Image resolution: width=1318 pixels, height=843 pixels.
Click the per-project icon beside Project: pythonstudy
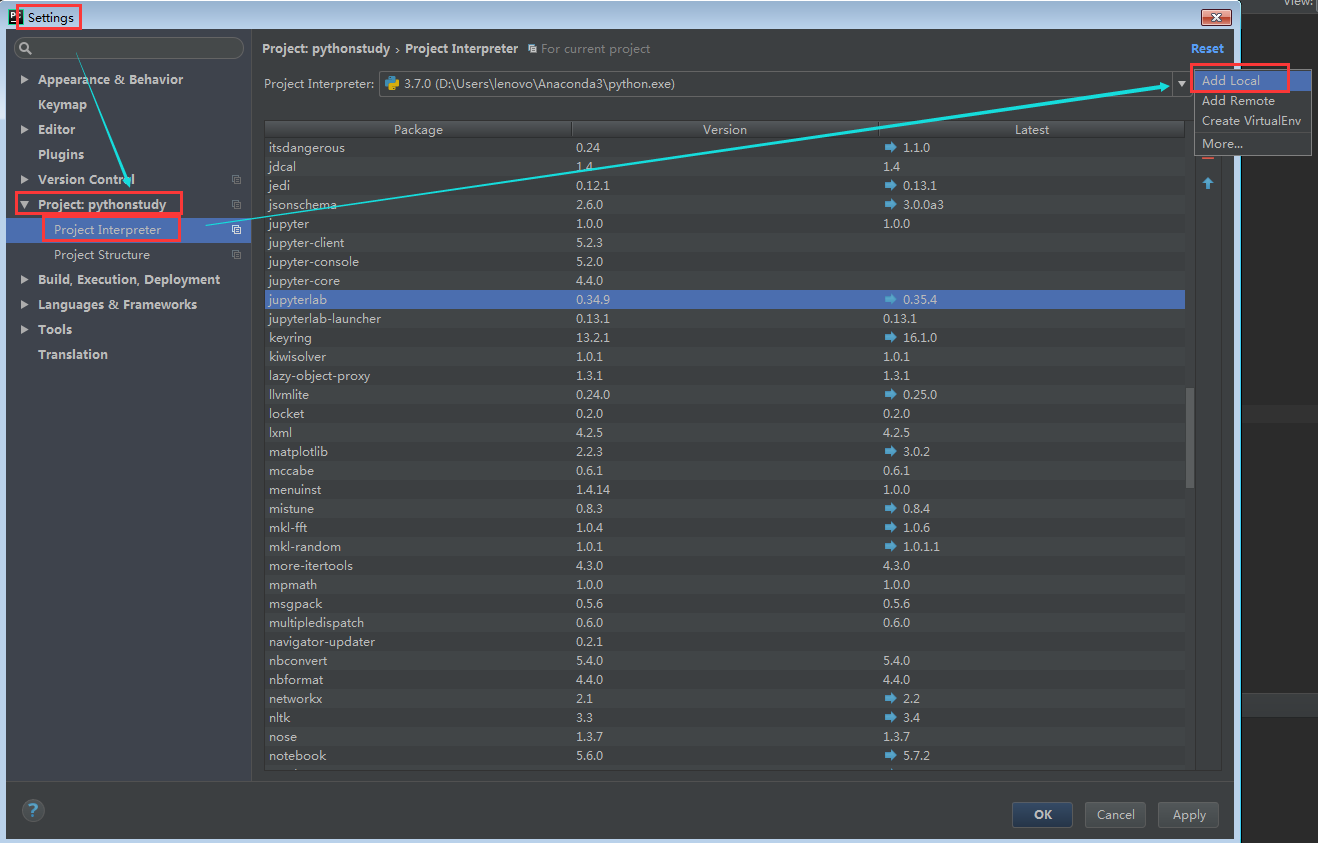point(237,205)
